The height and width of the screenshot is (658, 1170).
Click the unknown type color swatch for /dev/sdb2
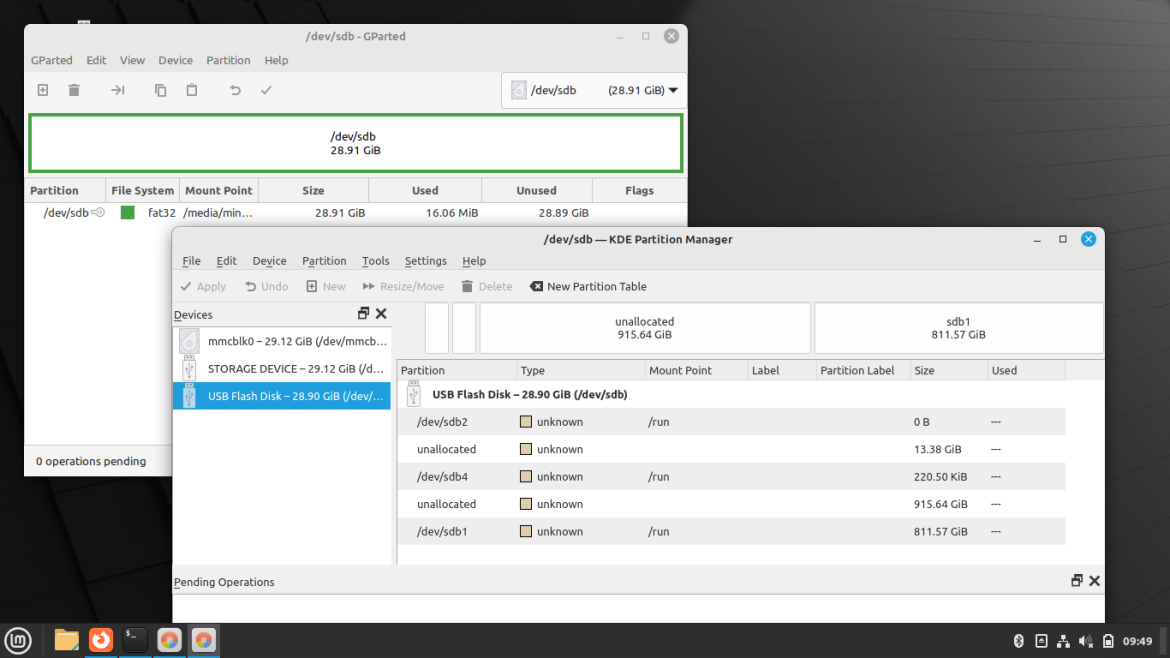[526, 422]
